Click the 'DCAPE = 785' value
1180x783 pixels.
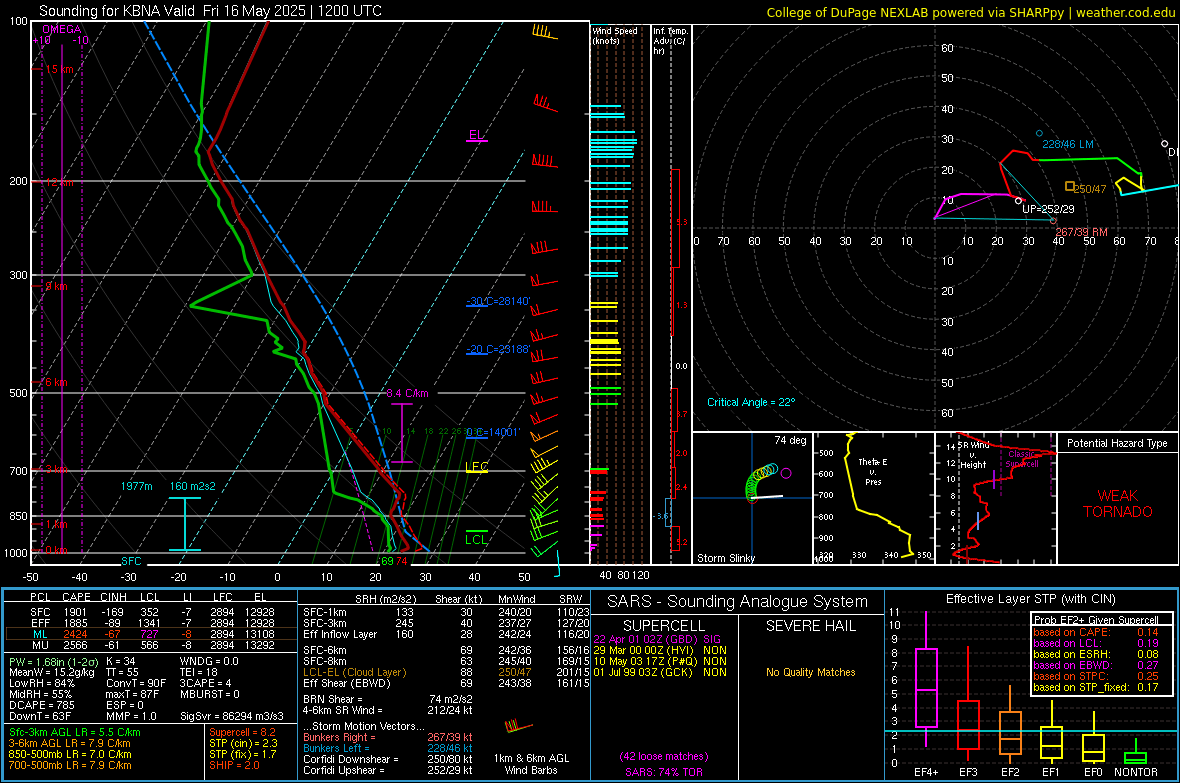(x=41, y=705)
